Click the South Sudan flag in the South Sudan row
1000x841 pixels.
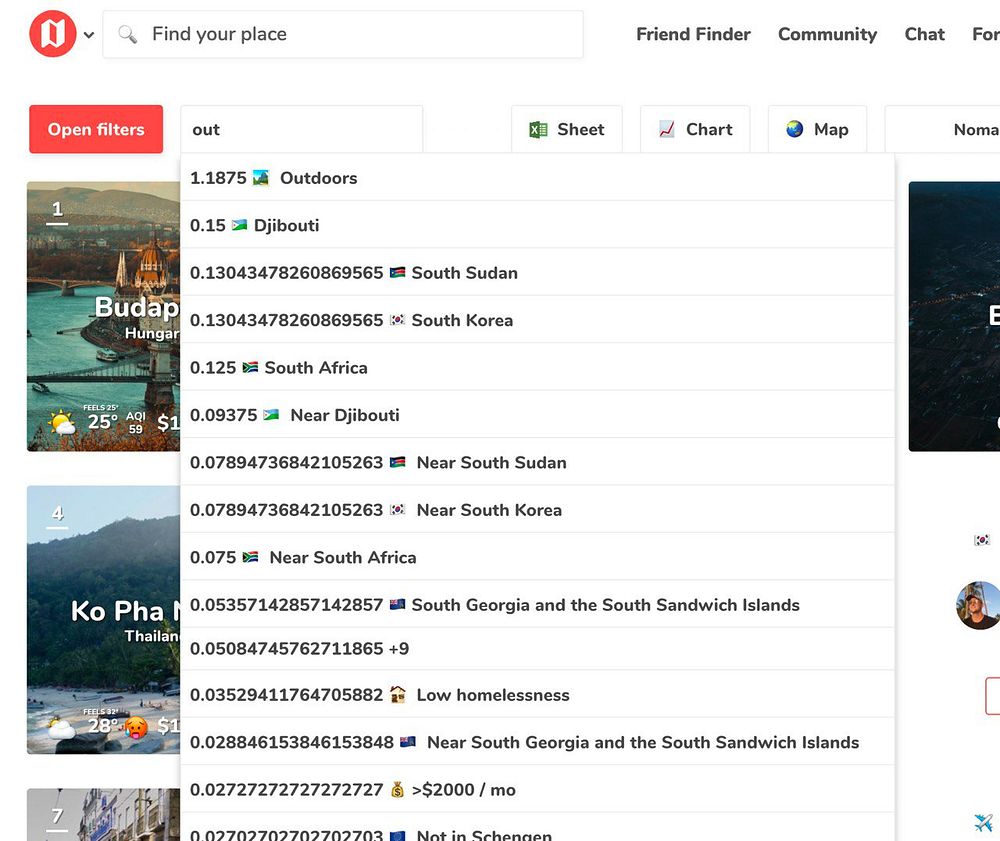point(397,272)
